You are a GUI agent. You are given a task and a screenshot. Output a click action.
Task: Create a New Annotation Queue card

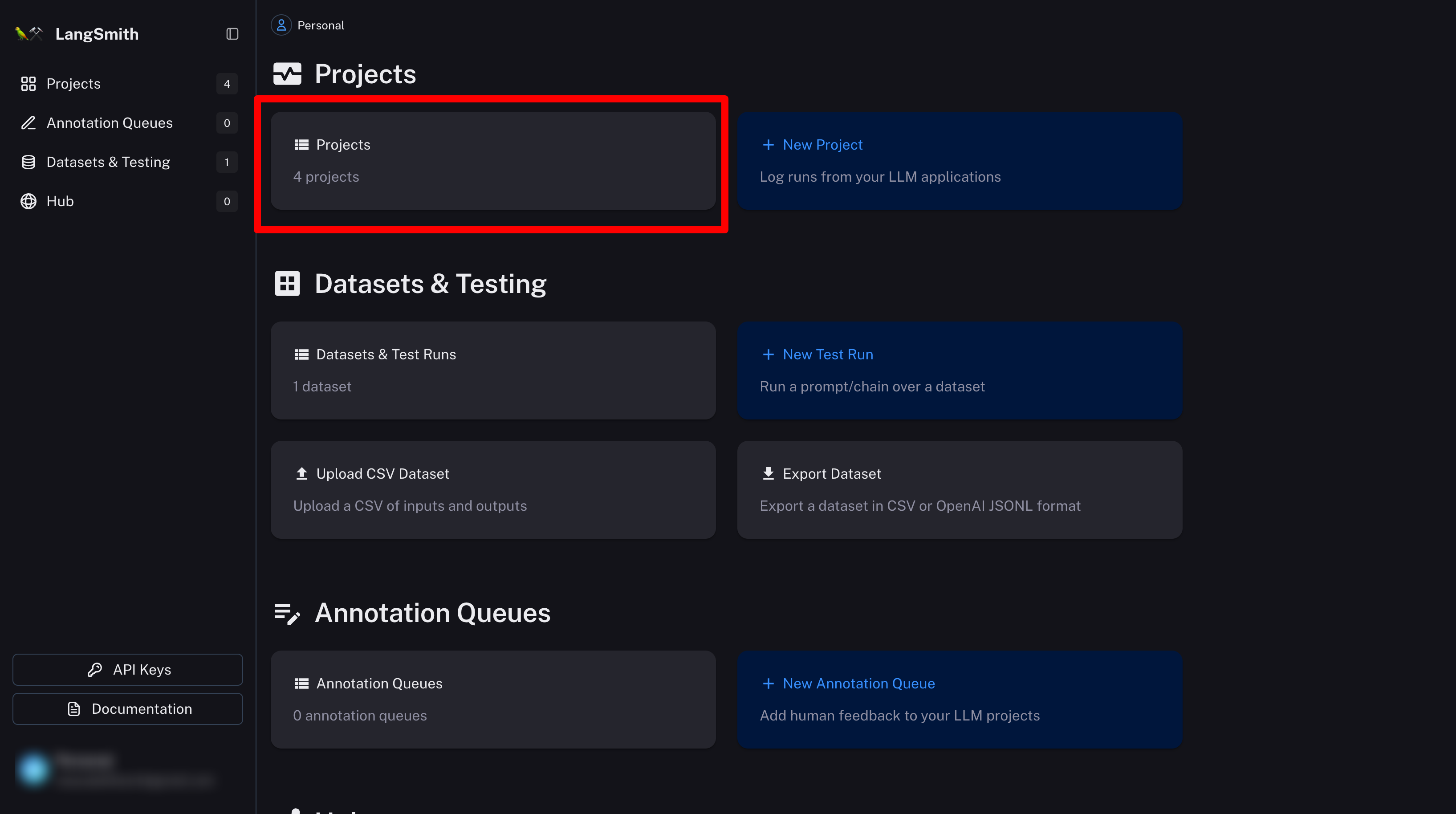(x=960, y=700)
